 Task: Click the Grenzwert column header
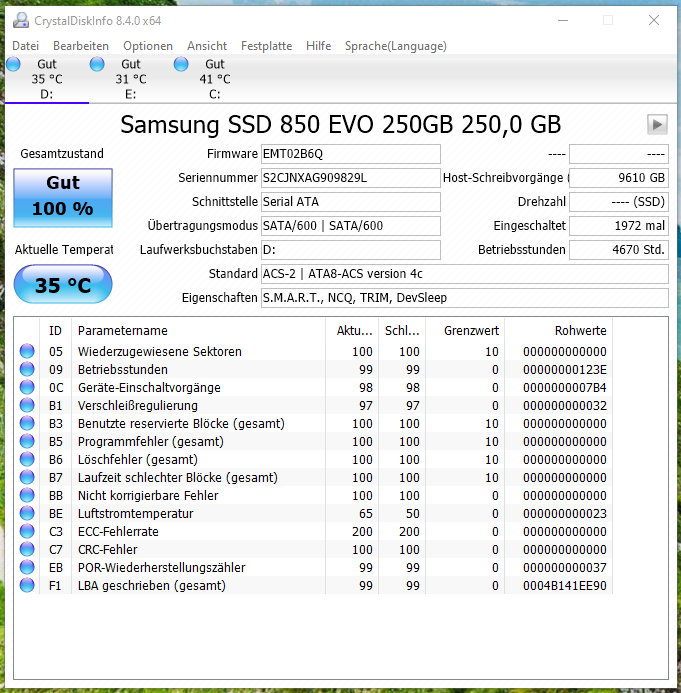[465, 331]
